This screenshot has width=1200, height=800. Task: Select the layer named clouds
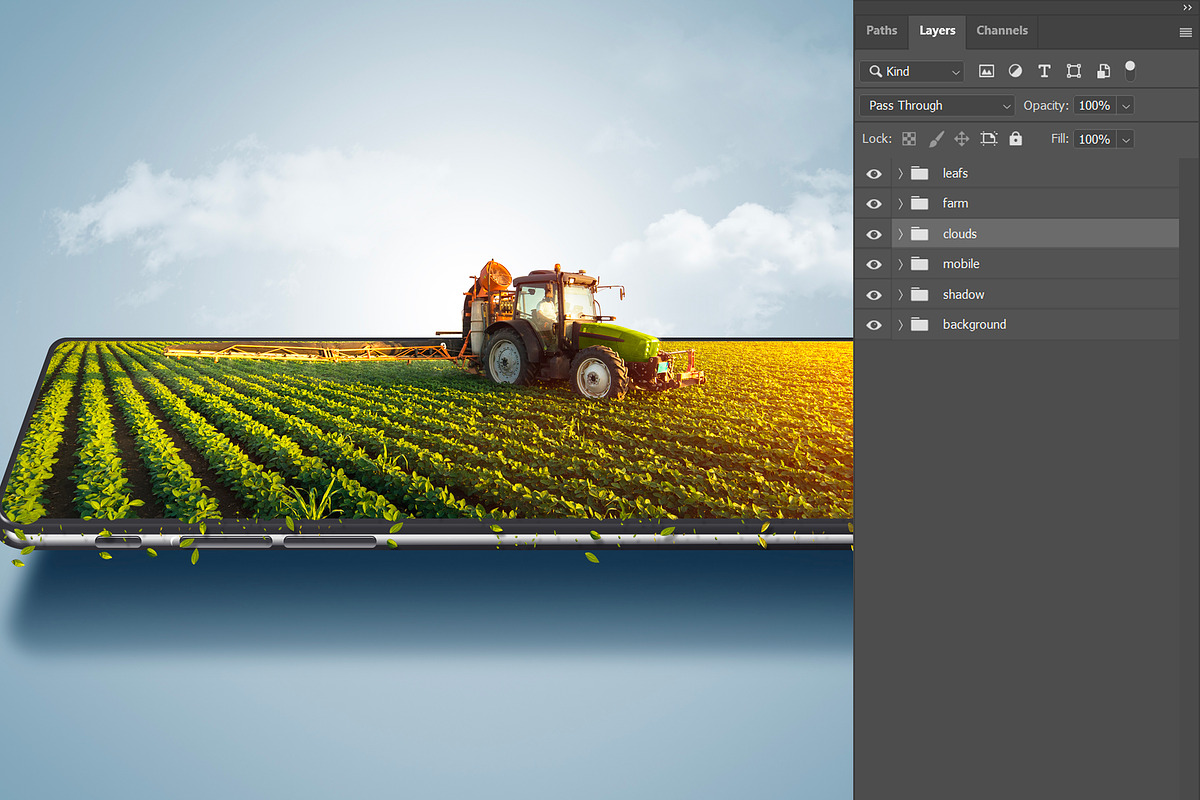959,234
